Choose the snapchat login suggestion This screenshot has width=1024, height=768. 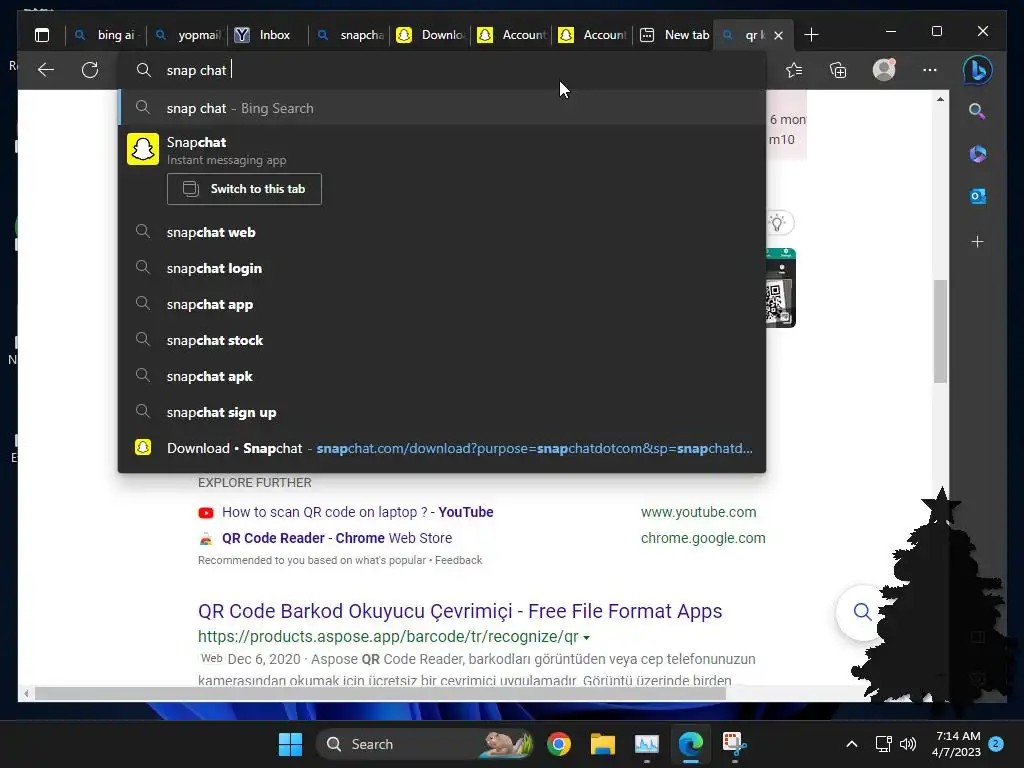(442, 268)
